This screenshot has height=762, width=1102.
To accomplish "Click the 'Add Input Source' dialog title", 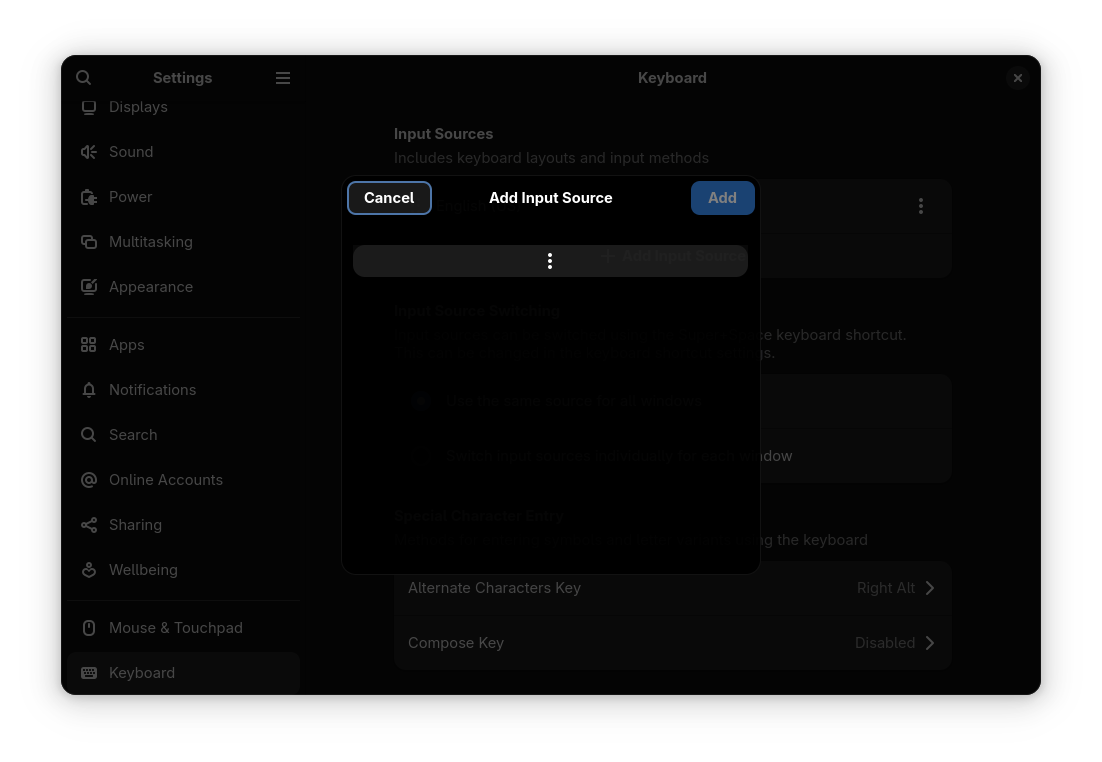I will click(551, 198).
